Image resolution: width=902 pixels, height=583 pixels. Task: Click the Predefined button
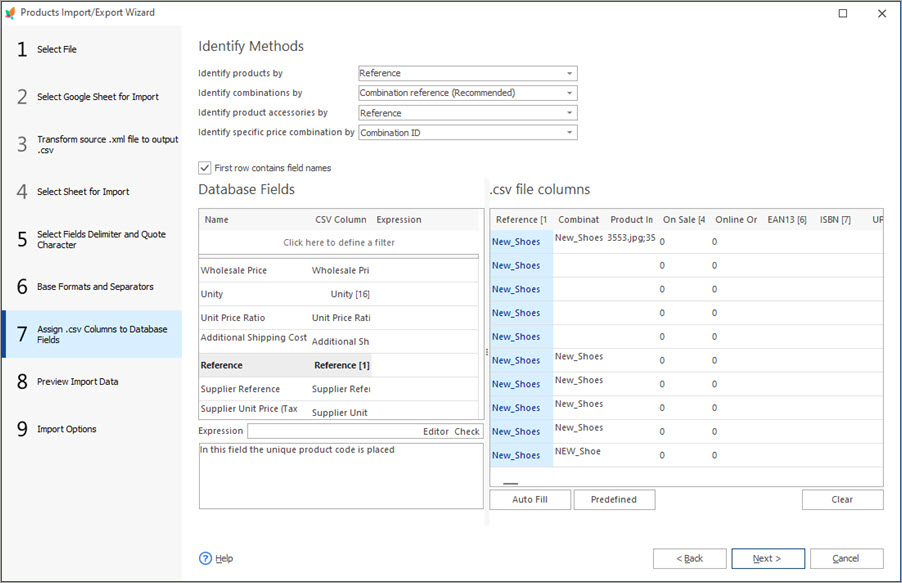[614, 500]
